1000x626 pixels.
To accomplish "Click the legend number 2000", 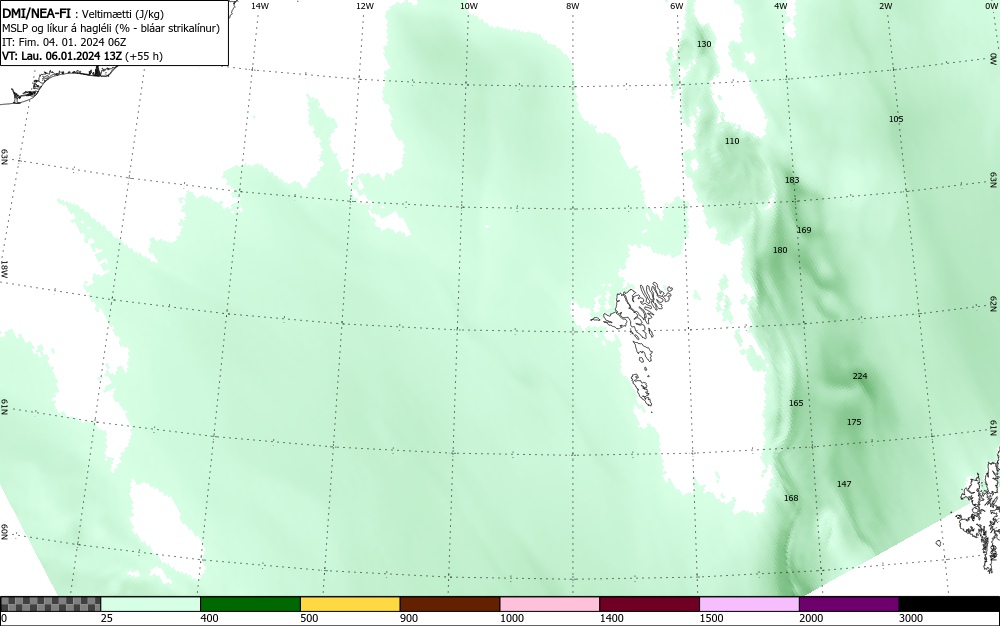I will pyautogui.click(x=811, y=618).
